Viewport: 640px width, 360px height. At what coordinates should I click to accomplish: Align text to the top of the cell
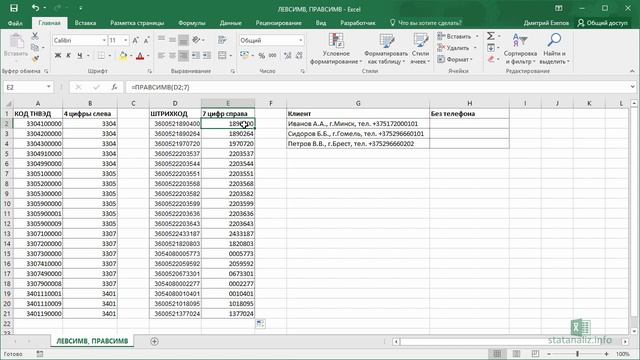(x=162, y=40)
